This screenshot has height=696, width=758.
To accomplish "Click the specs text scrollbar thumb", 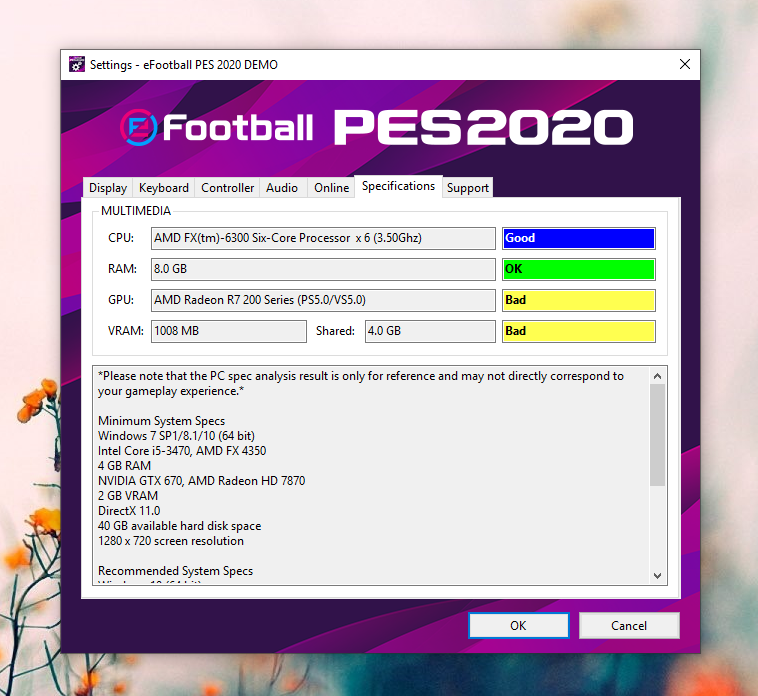I will click(657, 435).
